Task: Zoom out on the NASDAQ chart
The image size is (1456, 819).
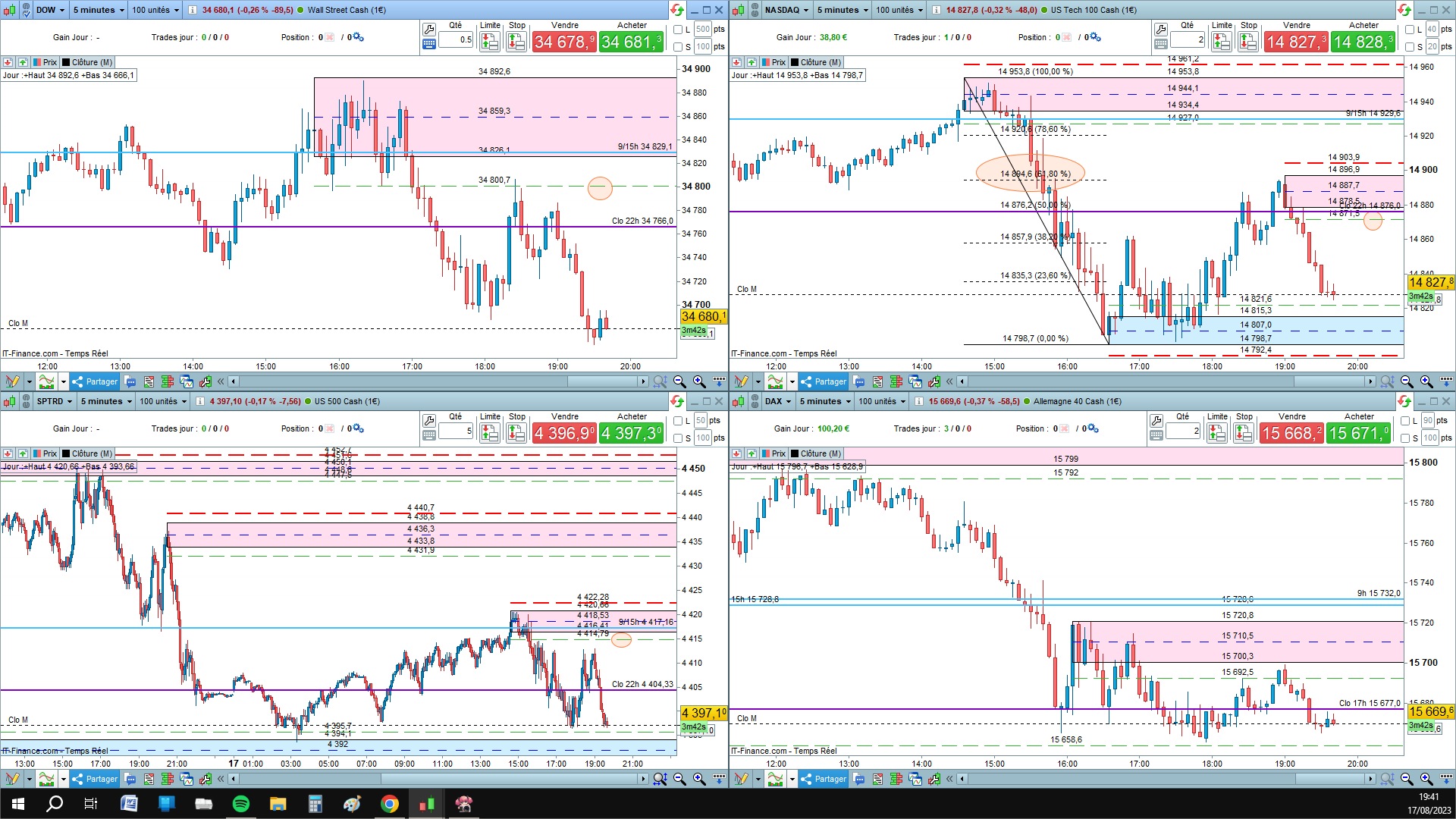Action: pyautogui.click(x=1407, y=381)
